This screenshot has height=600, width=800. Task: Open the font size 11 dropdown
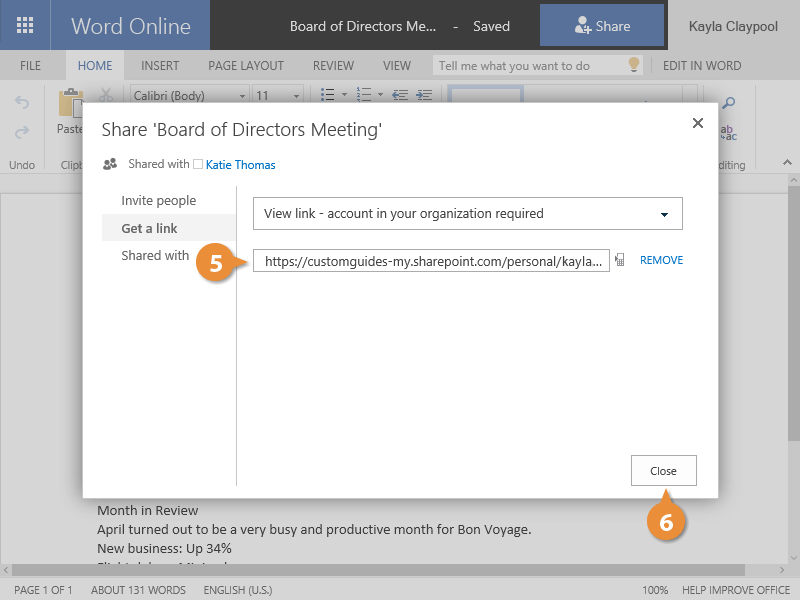276,96
